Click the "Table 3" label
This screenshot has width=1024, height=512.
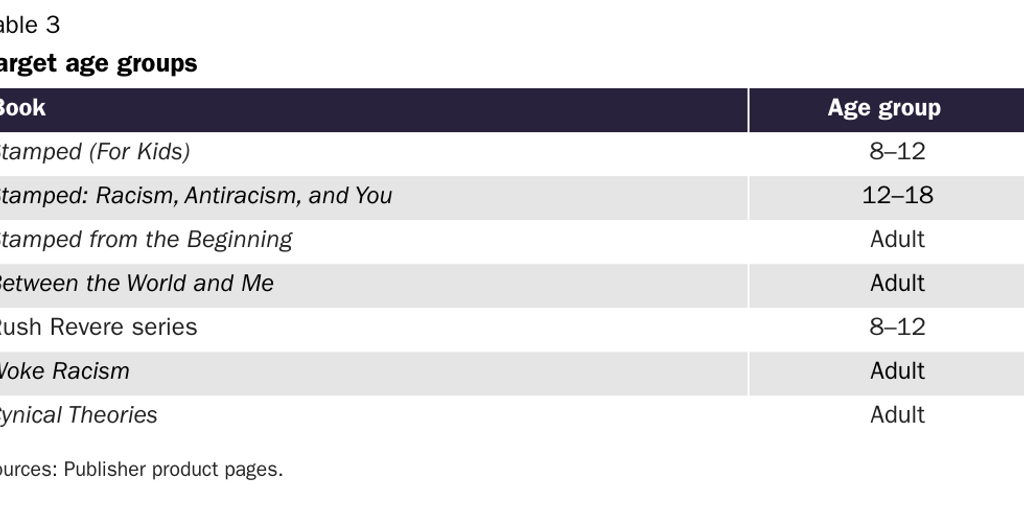click(x=30, y=25)
